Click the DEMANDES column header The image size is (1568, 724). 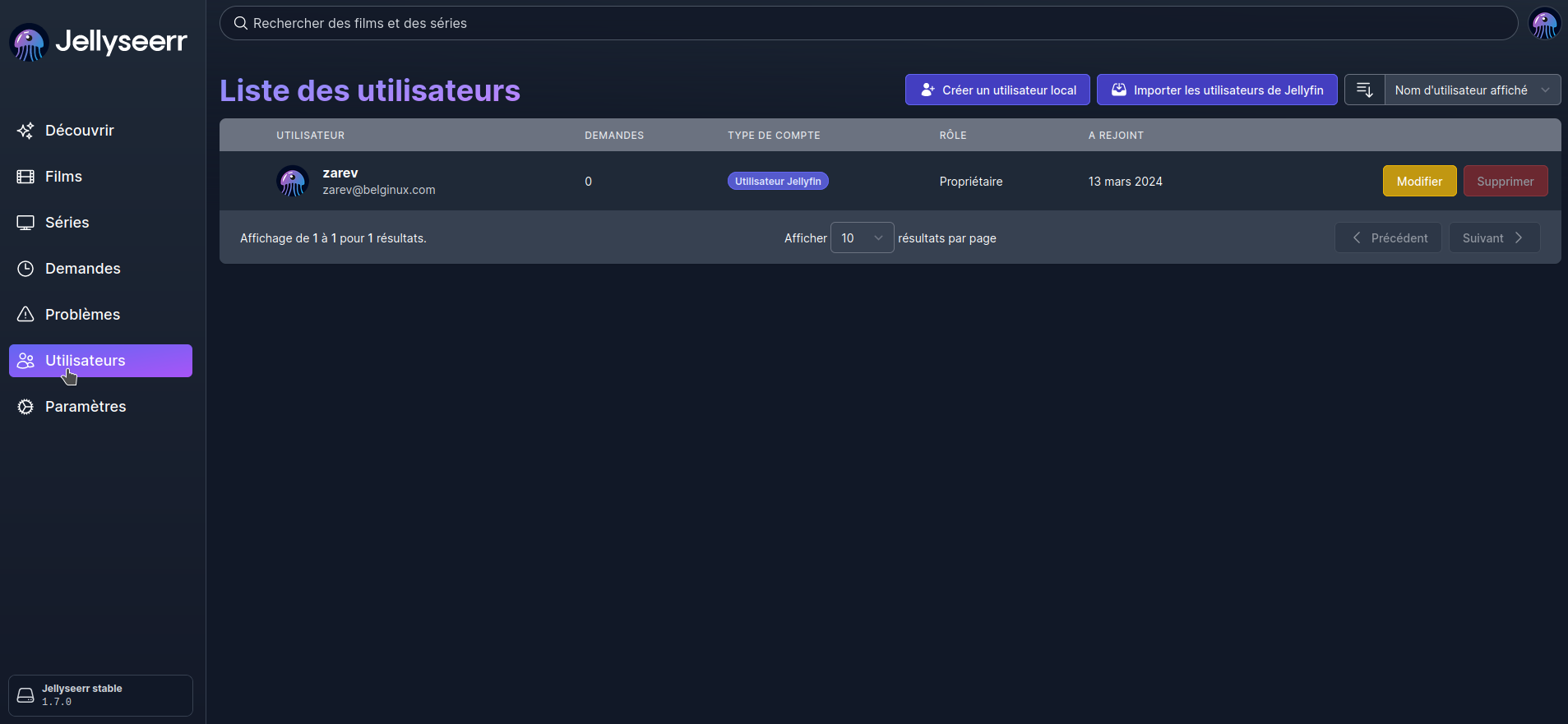coord(614,135)
